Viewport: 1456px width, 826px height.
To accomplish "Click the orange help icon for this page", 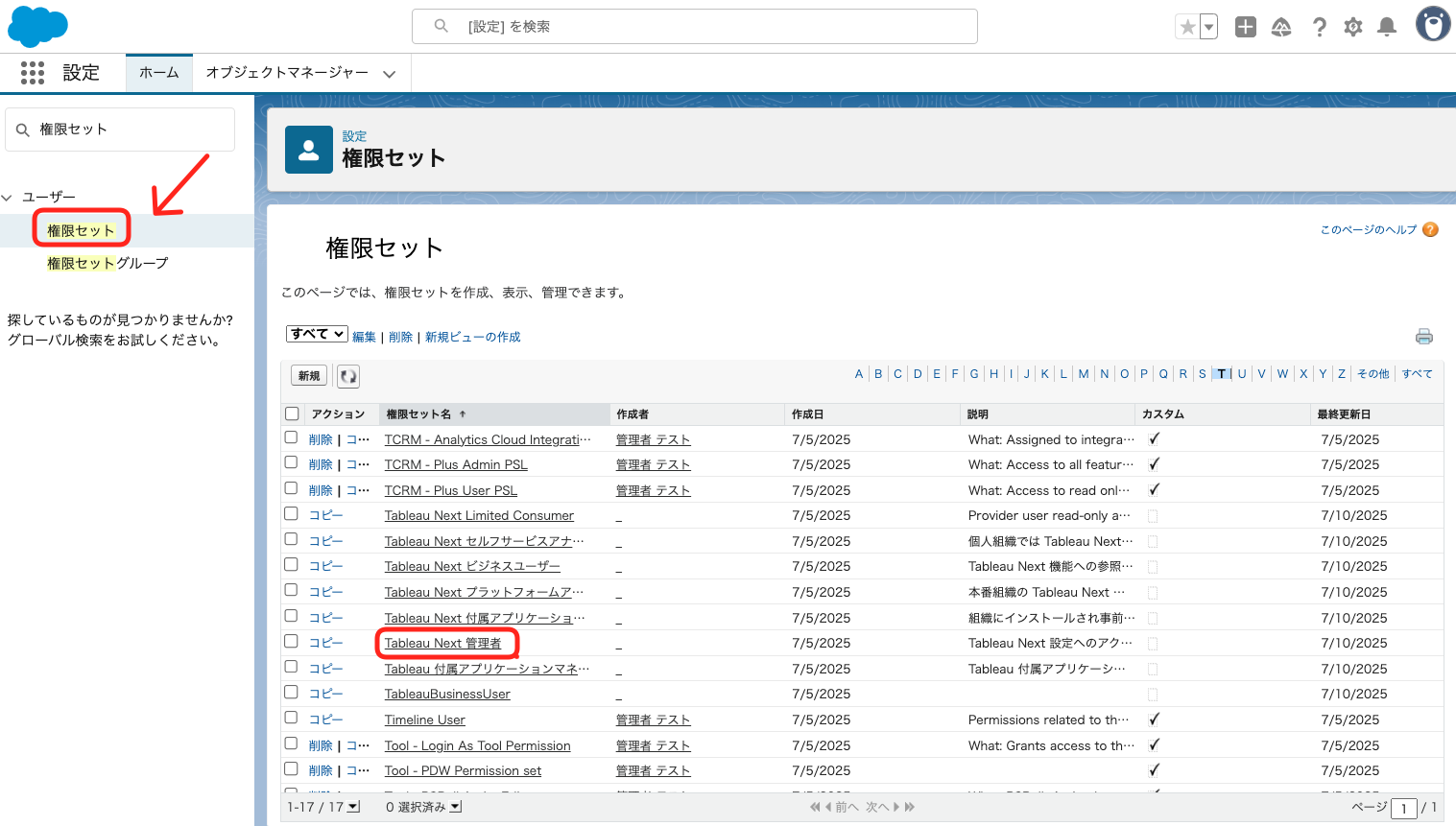I will coord(1430,229).
